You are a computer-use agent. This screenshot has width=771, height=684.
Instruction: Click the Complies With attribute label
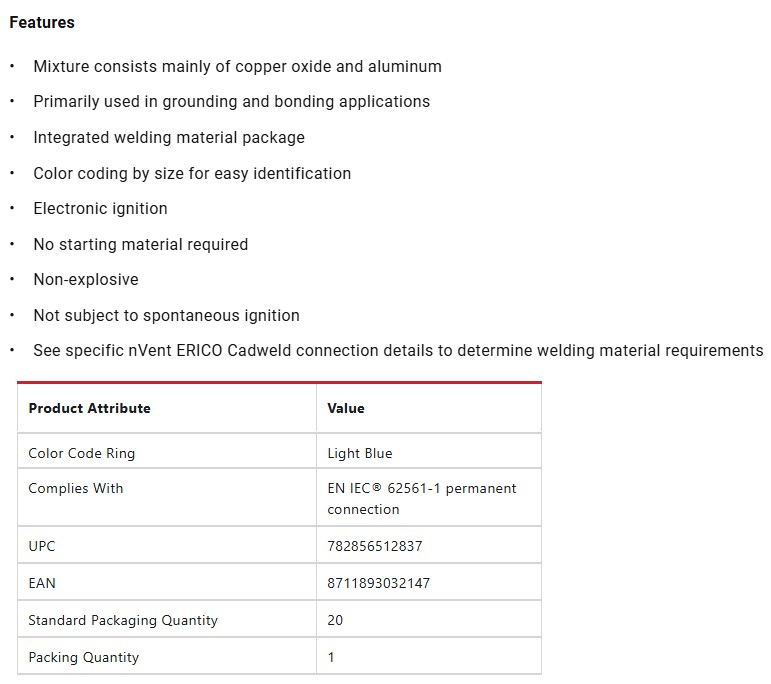76,488
